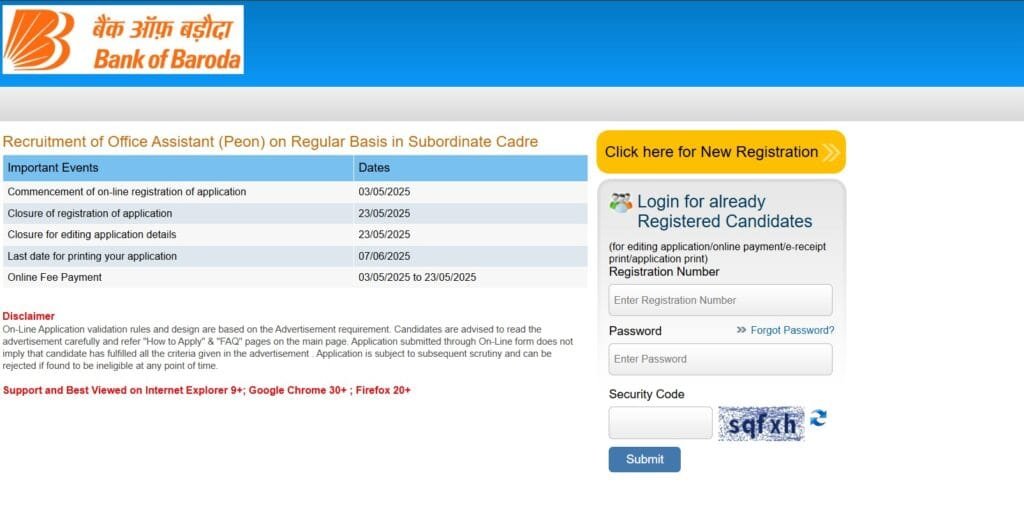Click the chevron arrows on New Registration banner
The width and height of the screenshot is (1024, 517).
832,152
